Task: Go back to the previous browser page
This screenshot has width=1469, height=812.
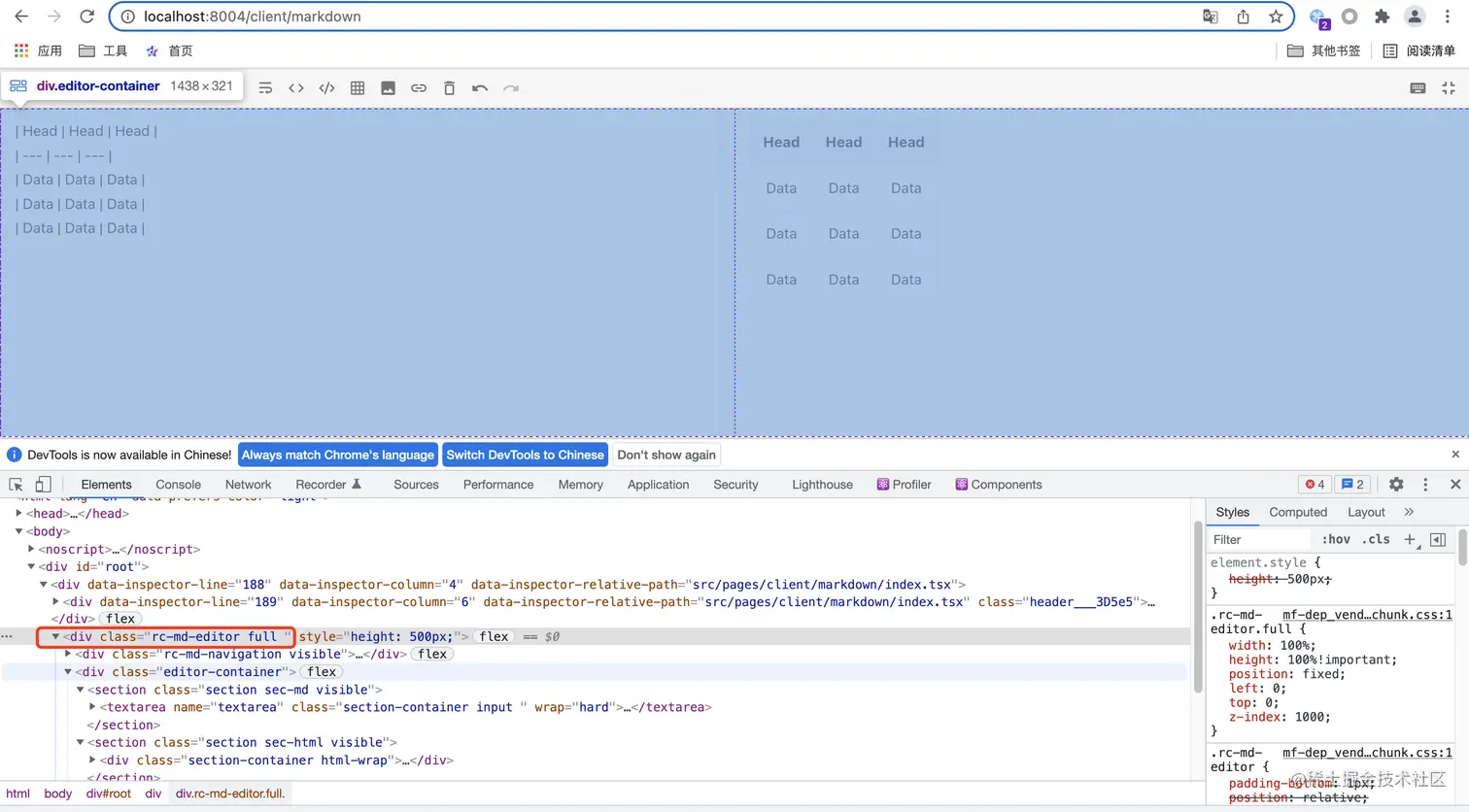Action: tap(21, 17)
